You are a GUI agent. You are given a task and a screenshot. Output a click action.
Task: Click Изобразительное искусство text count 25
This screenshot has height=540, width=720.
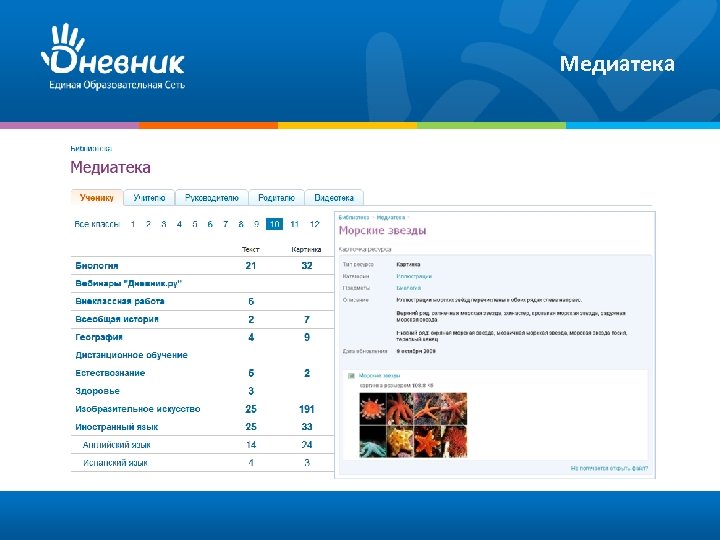pyautogui.click(x=251, y=409)
